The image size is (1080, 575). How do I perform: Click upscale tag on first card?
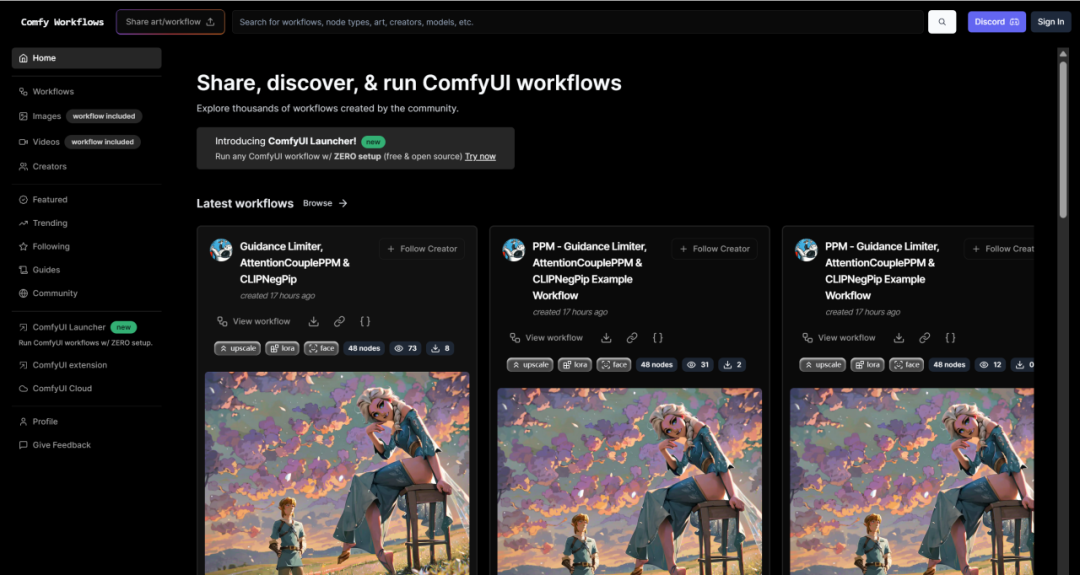pos(238,348)
